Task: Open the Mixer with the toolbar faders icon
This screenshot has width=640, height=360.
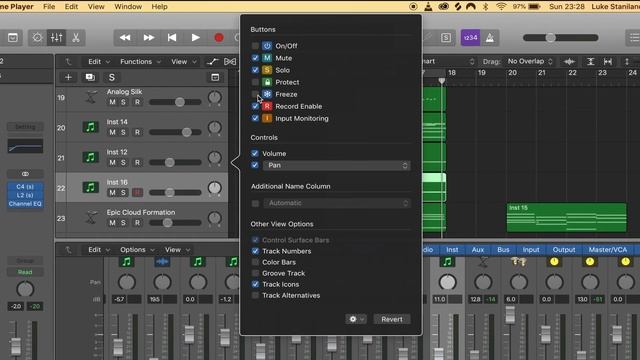Action: [56, 38]
